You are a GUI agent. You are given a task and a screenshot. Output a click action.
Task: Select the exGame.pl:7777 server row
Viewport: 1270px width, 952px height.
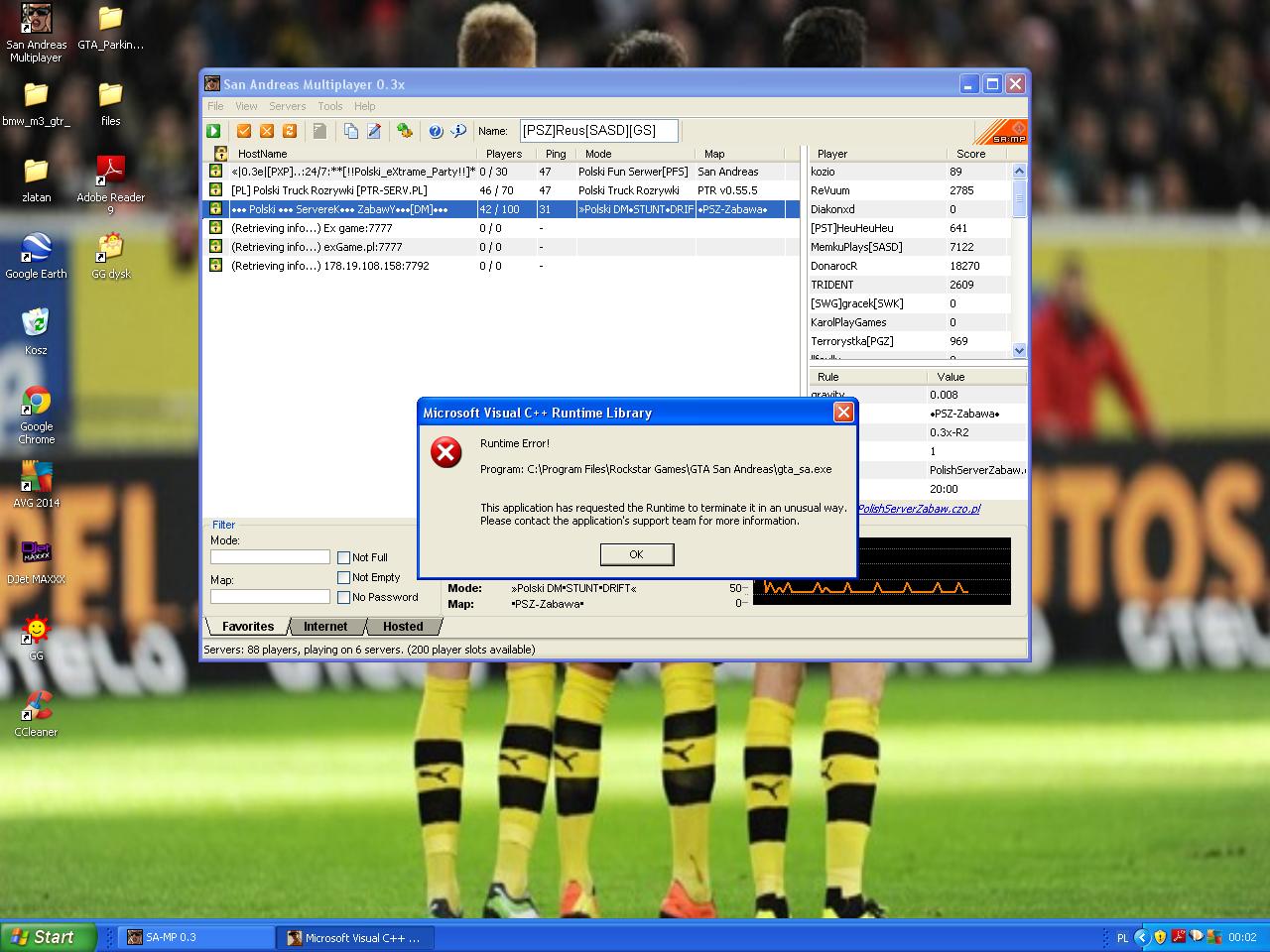tap(502, 247)
